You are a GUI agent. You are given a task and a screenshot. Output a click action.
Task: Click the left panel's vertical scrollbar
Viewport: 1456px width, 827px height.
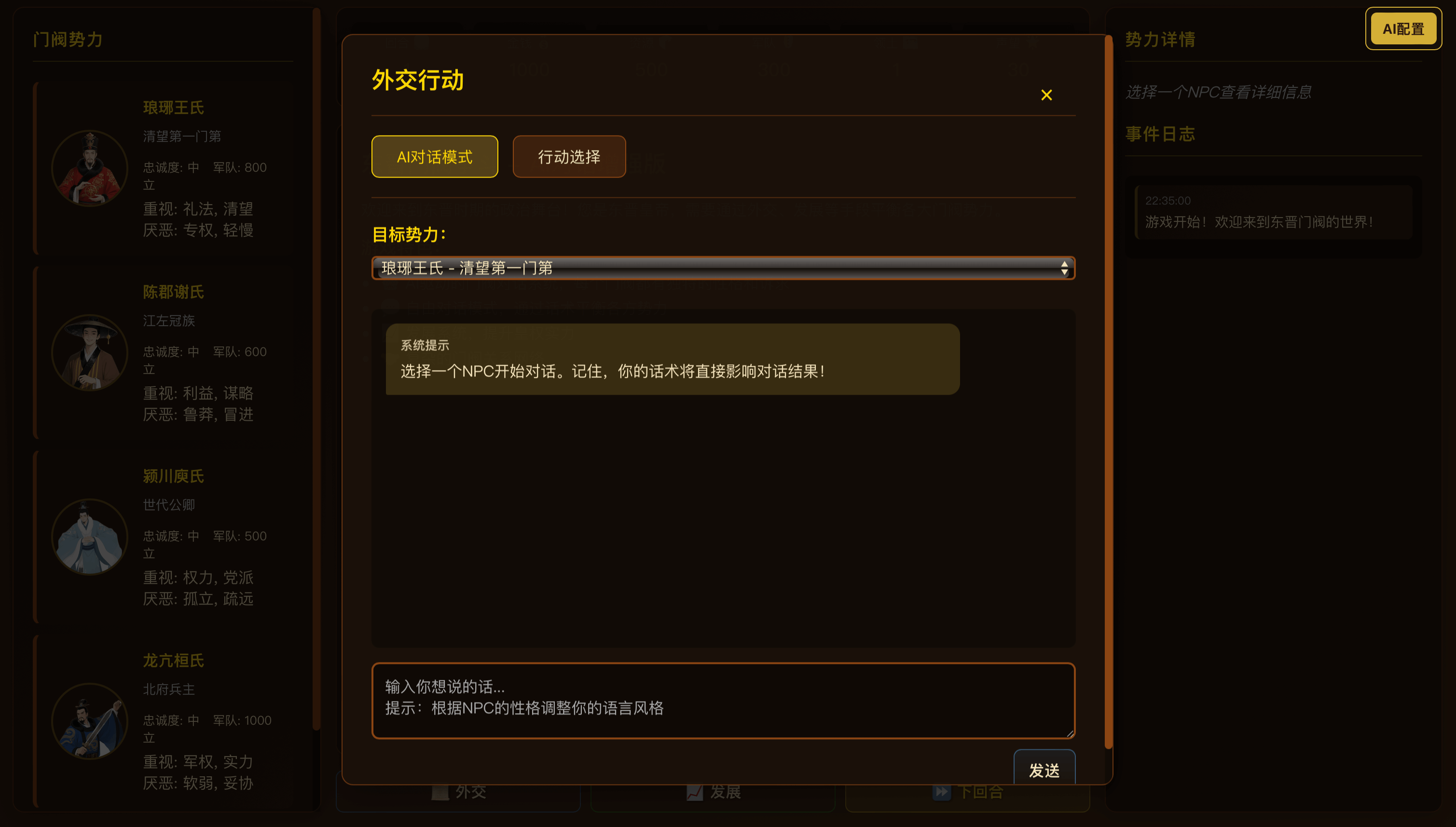click(316, 369)
